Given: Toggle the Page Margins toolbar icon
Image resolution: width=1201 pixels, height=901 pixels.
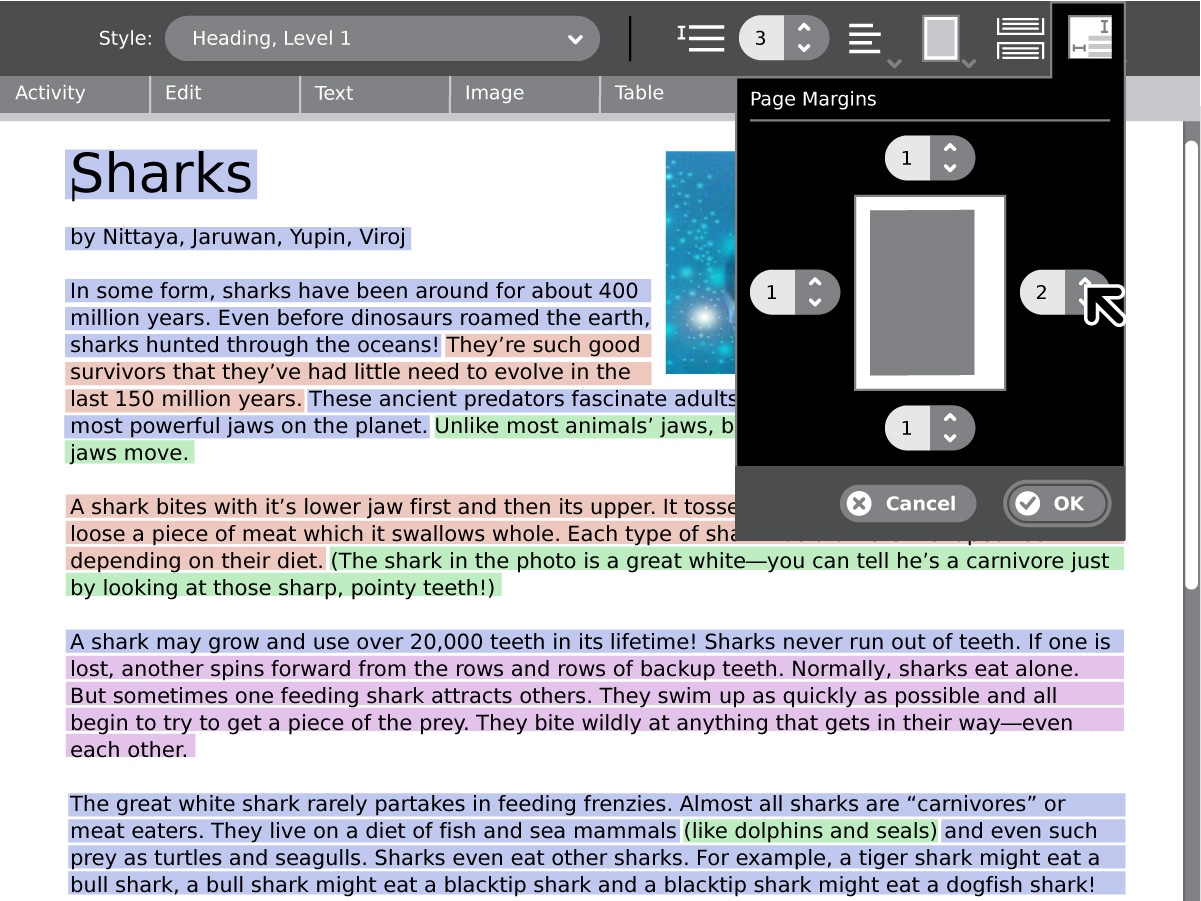Looking at the screenshot, I should coord(1089,40).
